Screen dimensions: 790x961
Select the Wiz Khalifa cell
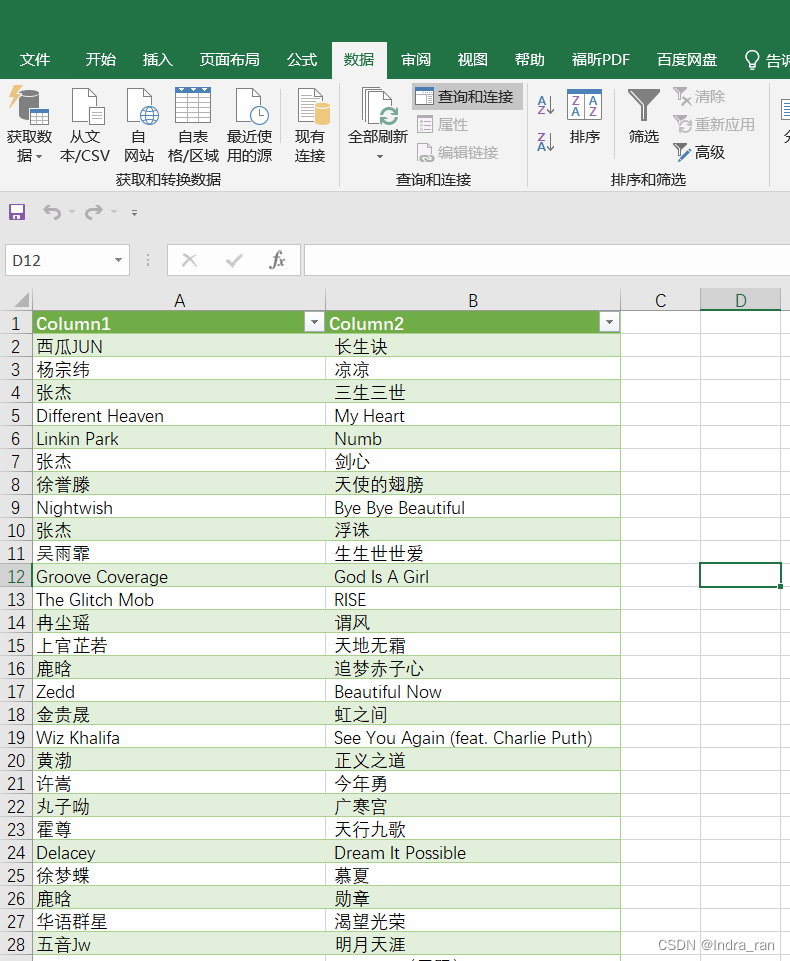pos(179,737)
